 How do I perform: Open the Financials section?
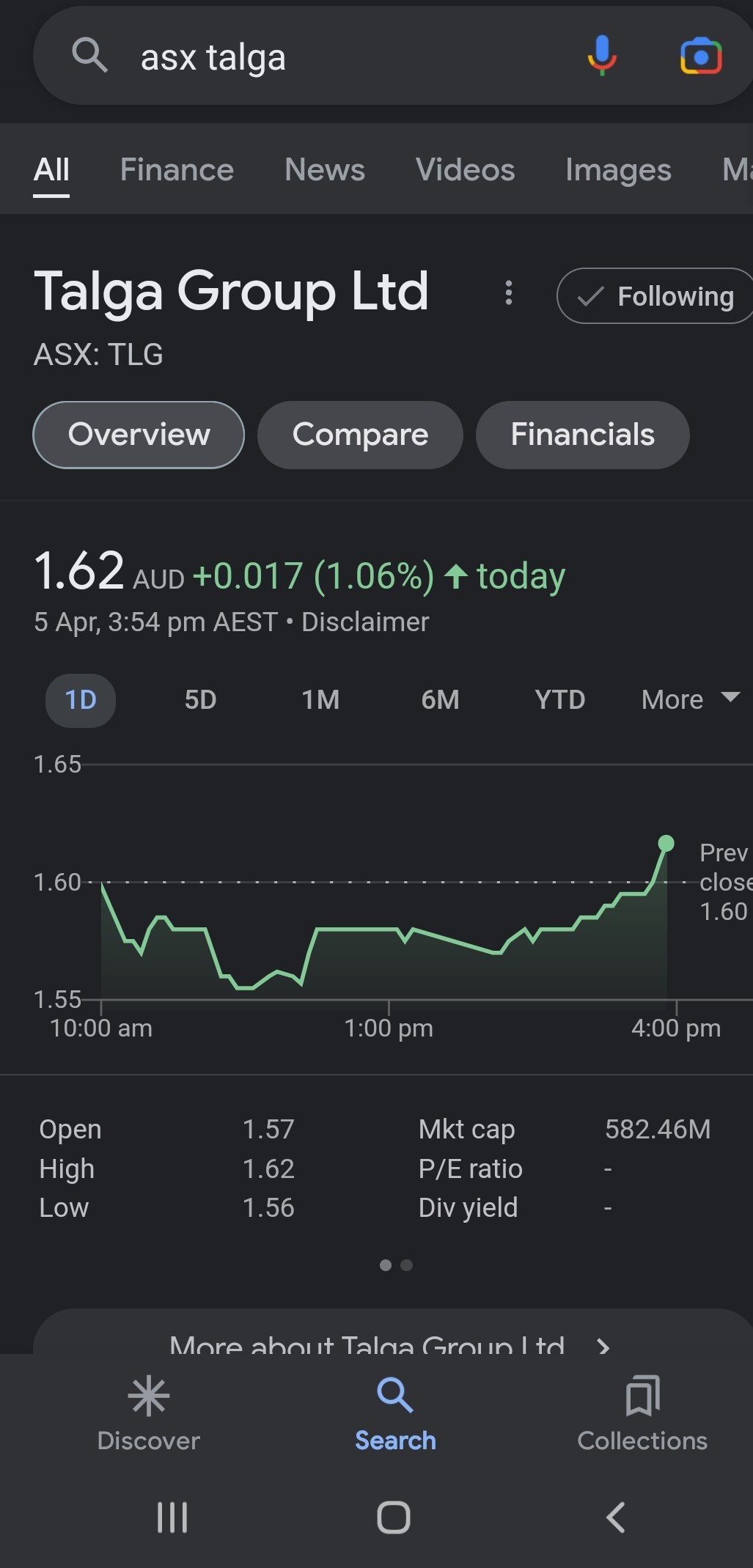(582, 435)
